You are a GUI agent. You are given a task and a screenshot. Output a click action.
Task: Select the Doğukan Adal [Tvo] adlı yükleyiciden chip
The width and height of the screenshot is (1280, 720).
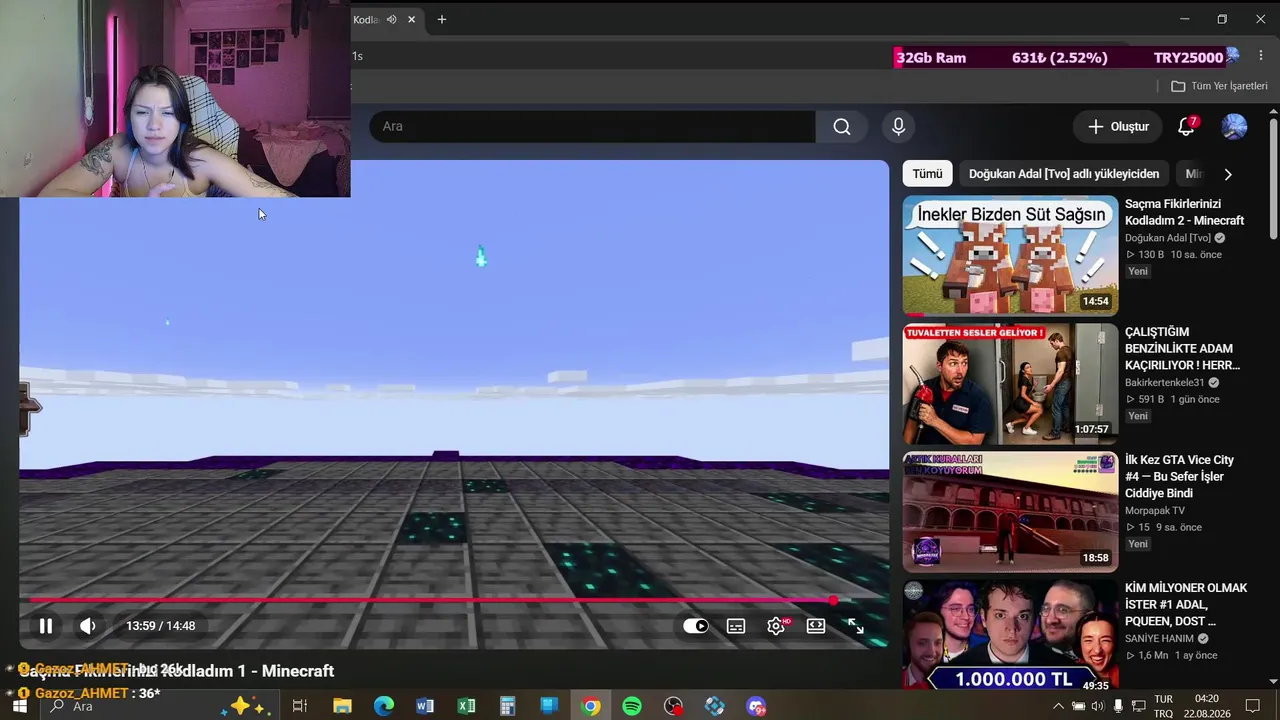1064,174
